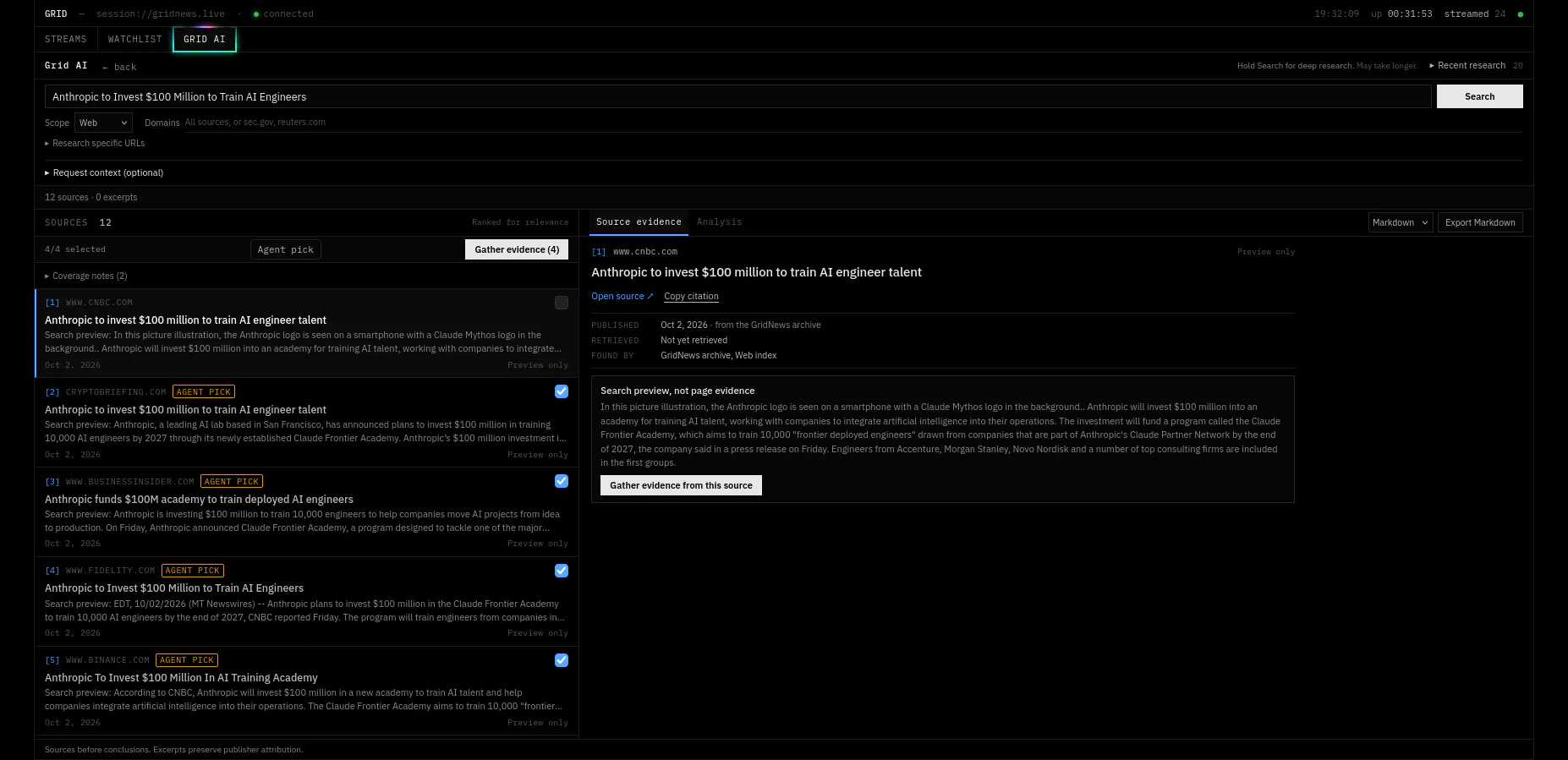The width and height of the screenshot is (1568, 760).
Task: Click the '12 sources · 0 excerpts' summary
Action: coord(90,197)
